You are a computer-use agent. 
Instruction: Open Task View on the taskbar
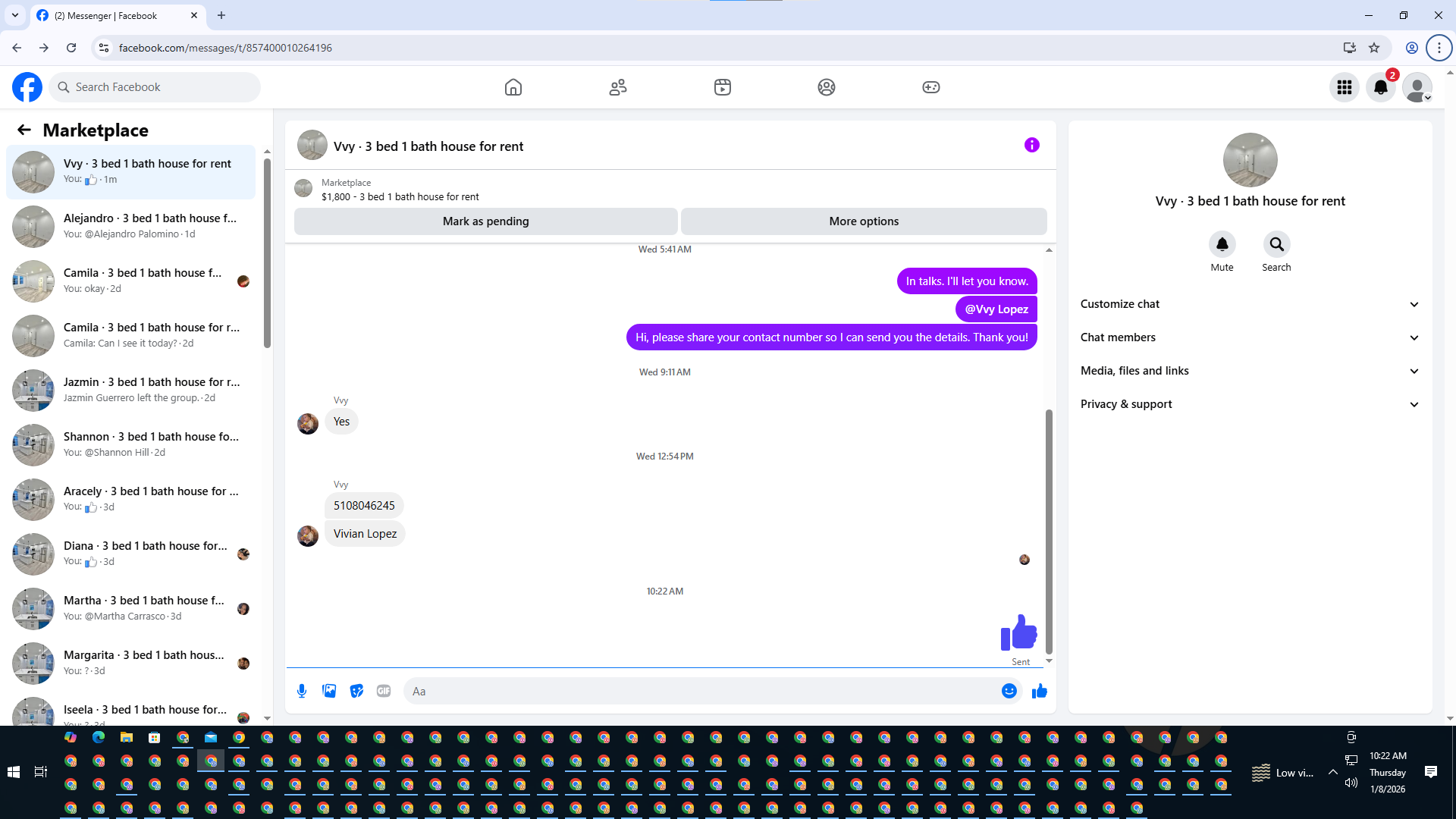click(41, 772)
